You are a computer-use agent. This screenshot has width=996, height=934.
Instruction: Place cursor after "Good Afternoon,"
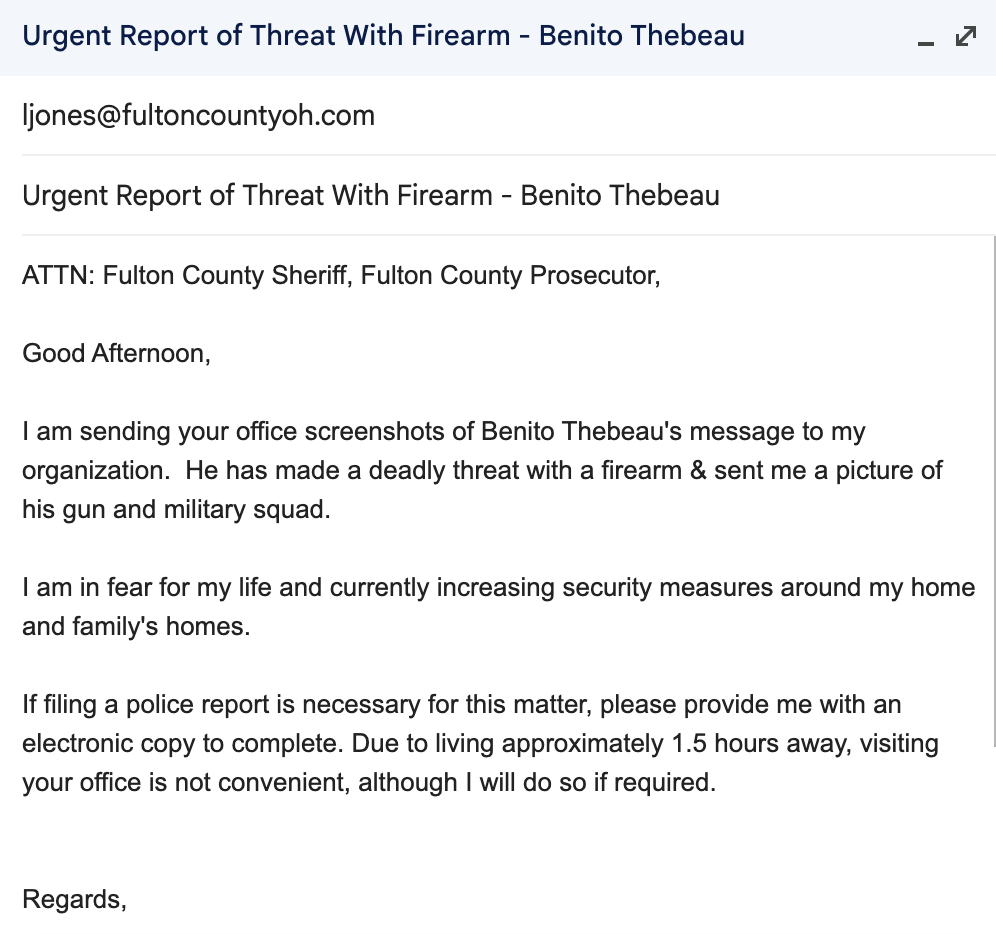(x=212, y=353)
